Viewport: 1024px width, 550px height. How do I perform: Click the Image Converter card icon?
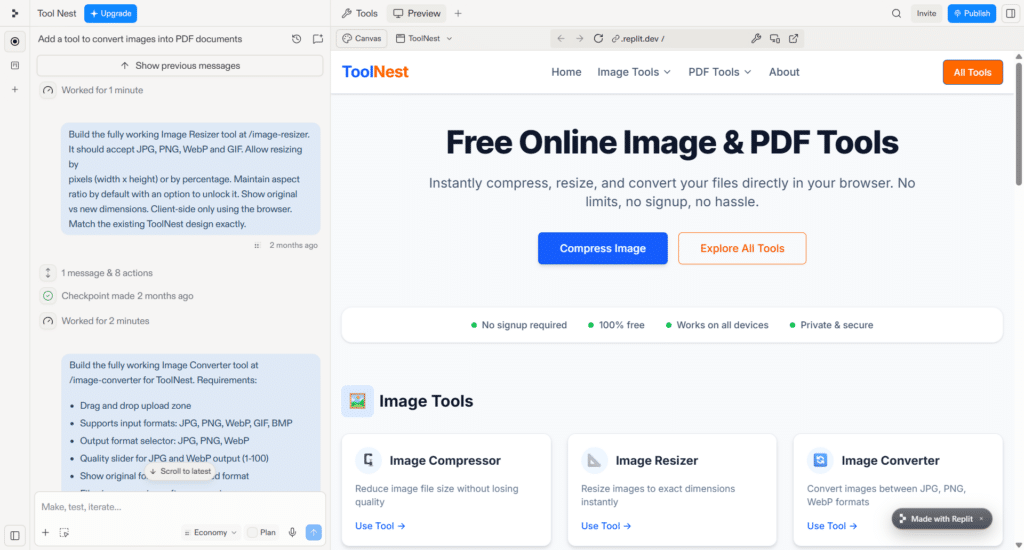[820, 461]
